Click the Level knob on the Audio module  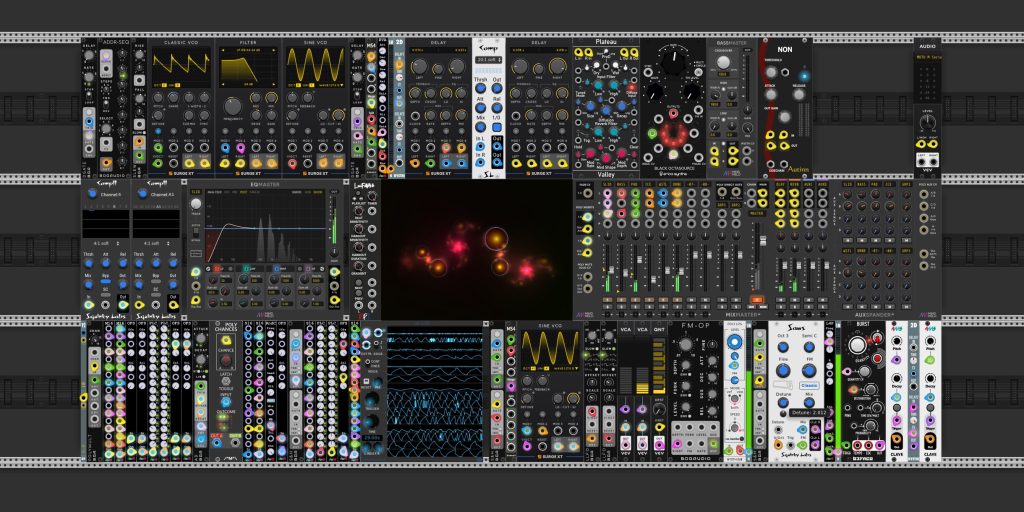point(927,121)
